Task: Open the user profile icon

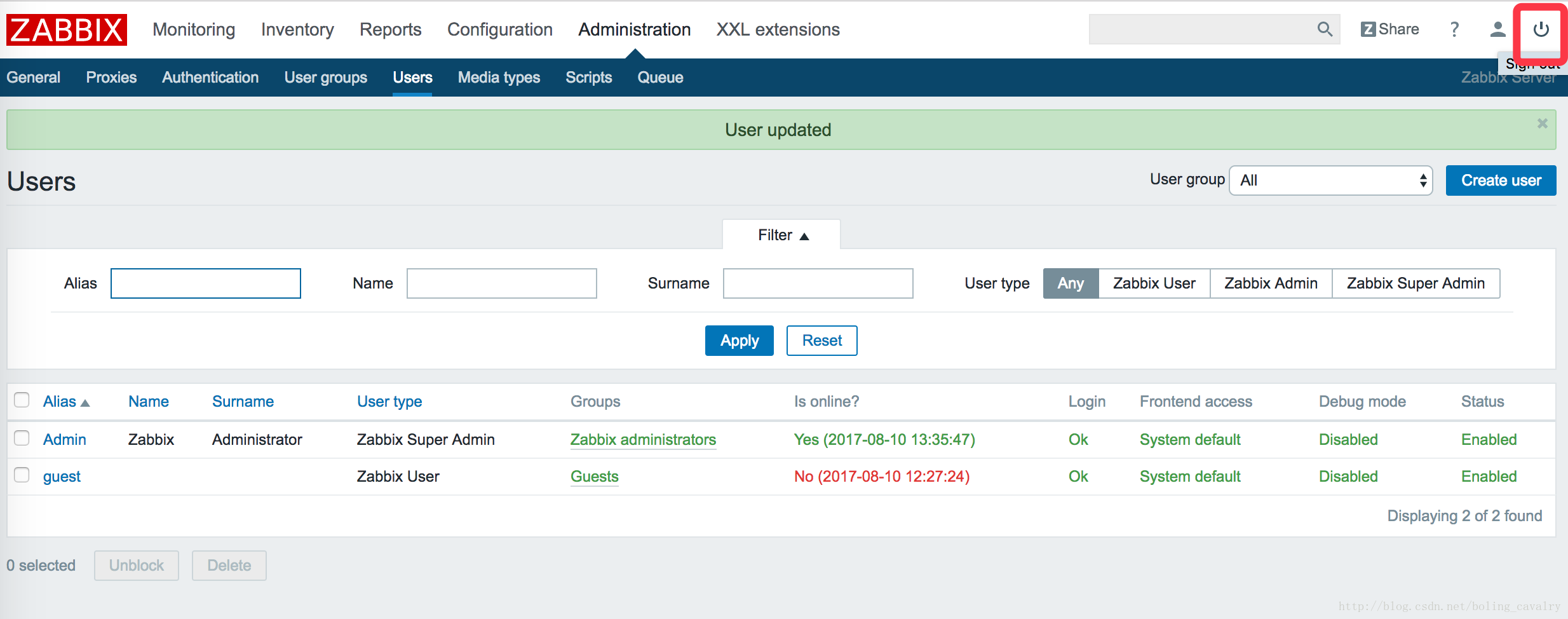Action: (1497, 29)
